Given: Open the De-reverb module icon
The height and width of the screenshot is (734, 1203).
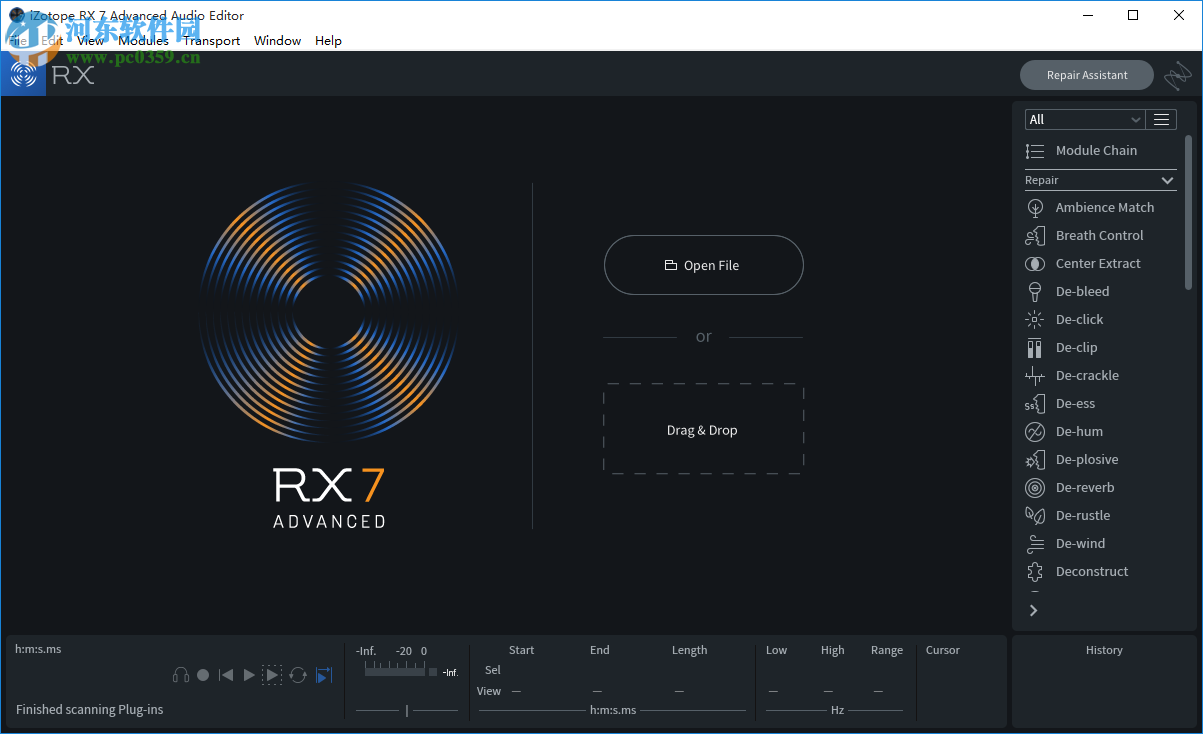Looking at the screenshot, I should [x=1035, y=488].
